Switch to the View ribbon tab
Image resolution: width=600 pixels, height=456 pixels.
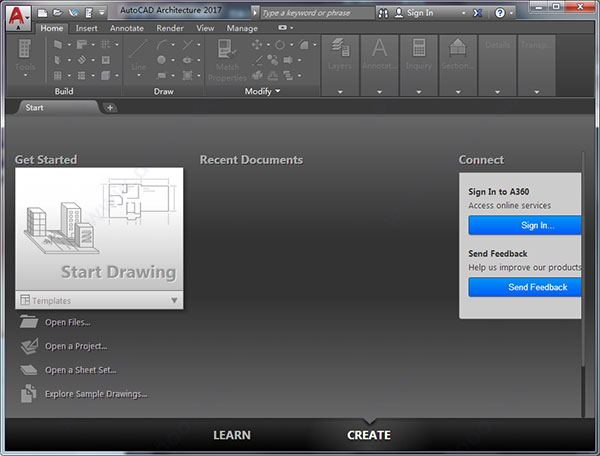pyautogui.click(x=205, y=28)
